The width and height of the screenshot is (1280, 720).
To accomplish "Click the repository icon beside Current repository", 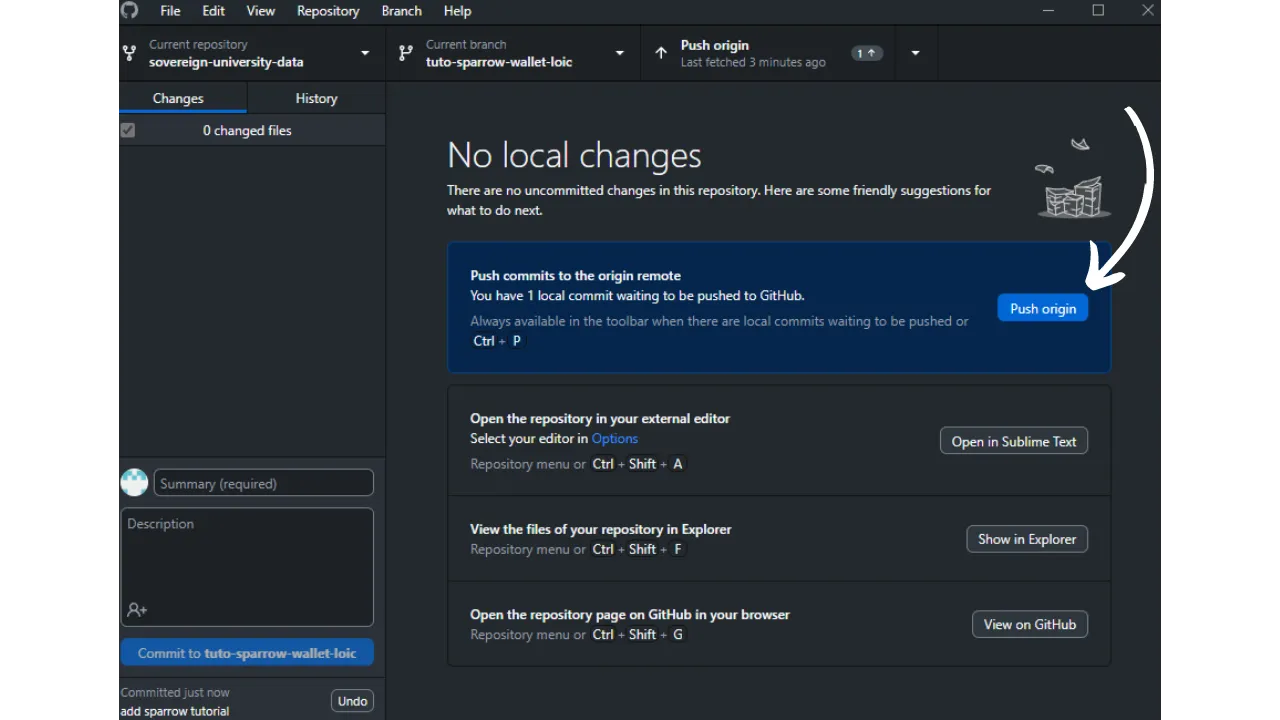I will (129, 53).
